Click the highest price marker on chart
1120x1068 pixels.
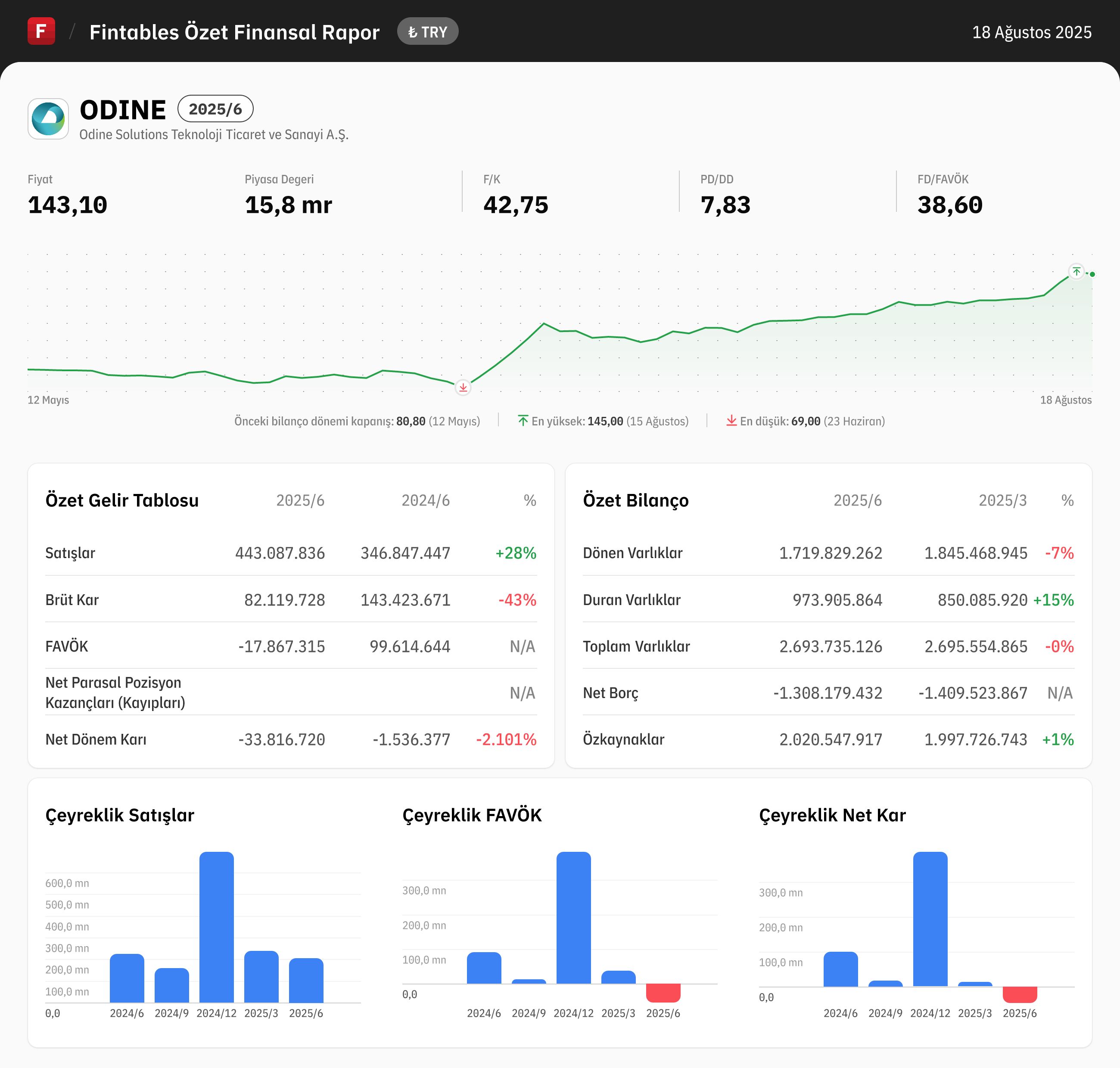(1076, 272)
